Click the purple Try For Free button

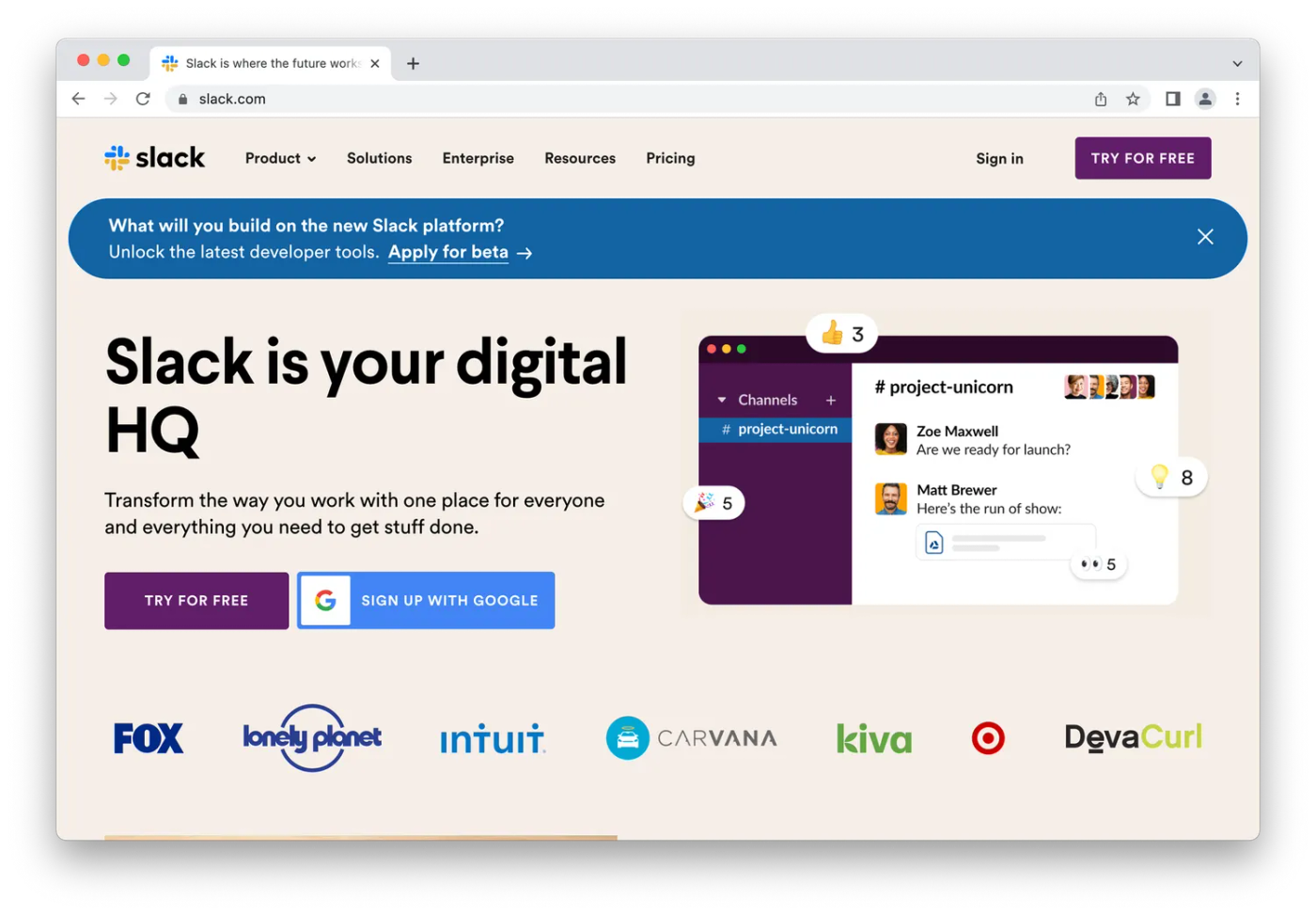pyautogui.click(x=196, y=600)
